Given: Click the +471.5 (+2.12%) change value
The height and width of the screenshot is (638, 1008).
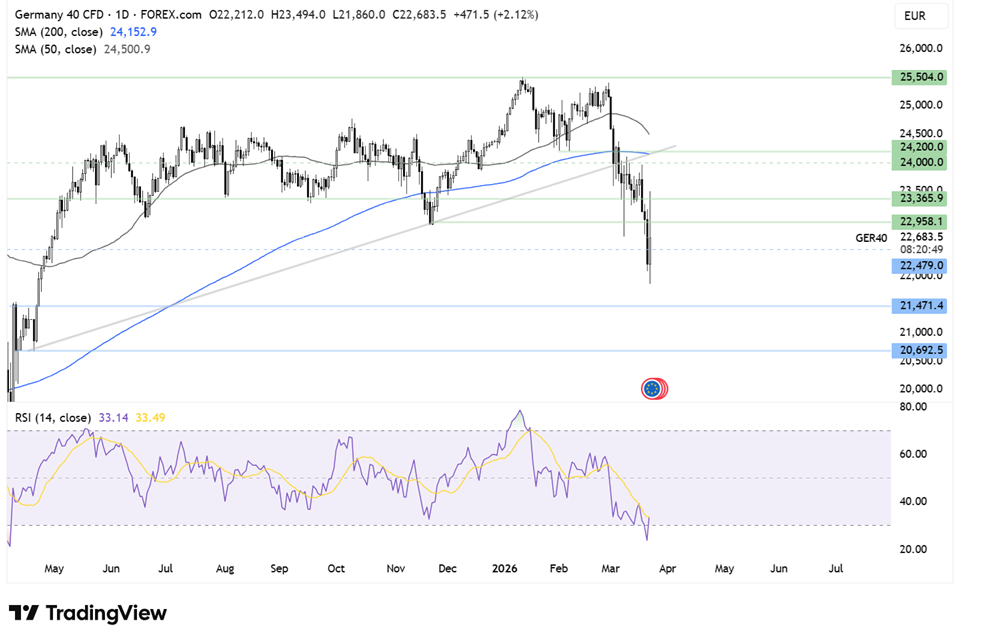Looking at the screenshot, I should point(496,14).
